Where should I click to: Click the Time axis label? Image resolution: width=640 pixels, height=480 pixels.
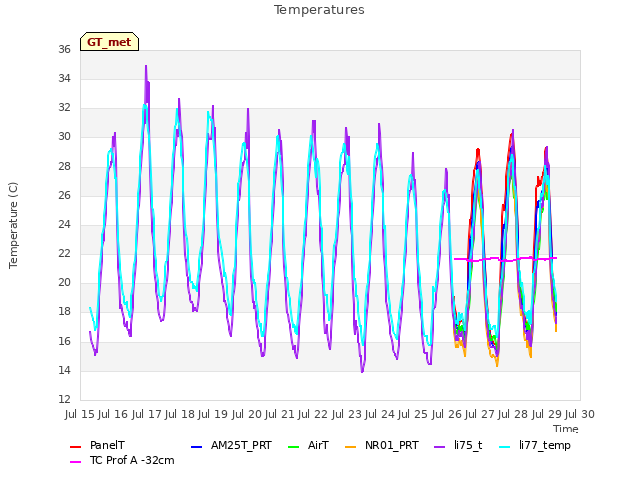(x=566, y=429)
